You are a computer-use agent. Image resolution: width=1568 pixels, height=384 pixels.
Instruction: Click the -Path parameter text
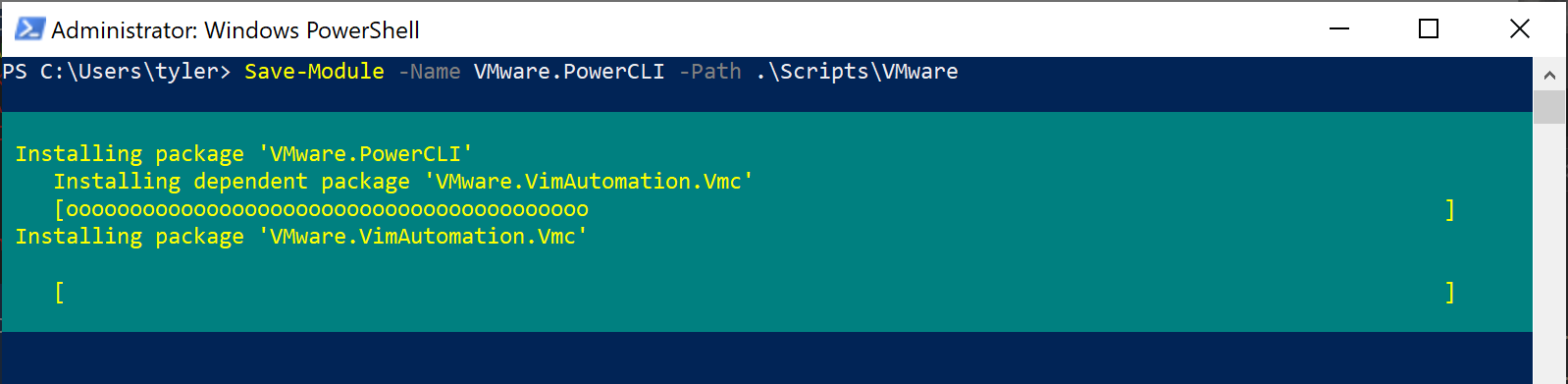click(x=709, y=71)
